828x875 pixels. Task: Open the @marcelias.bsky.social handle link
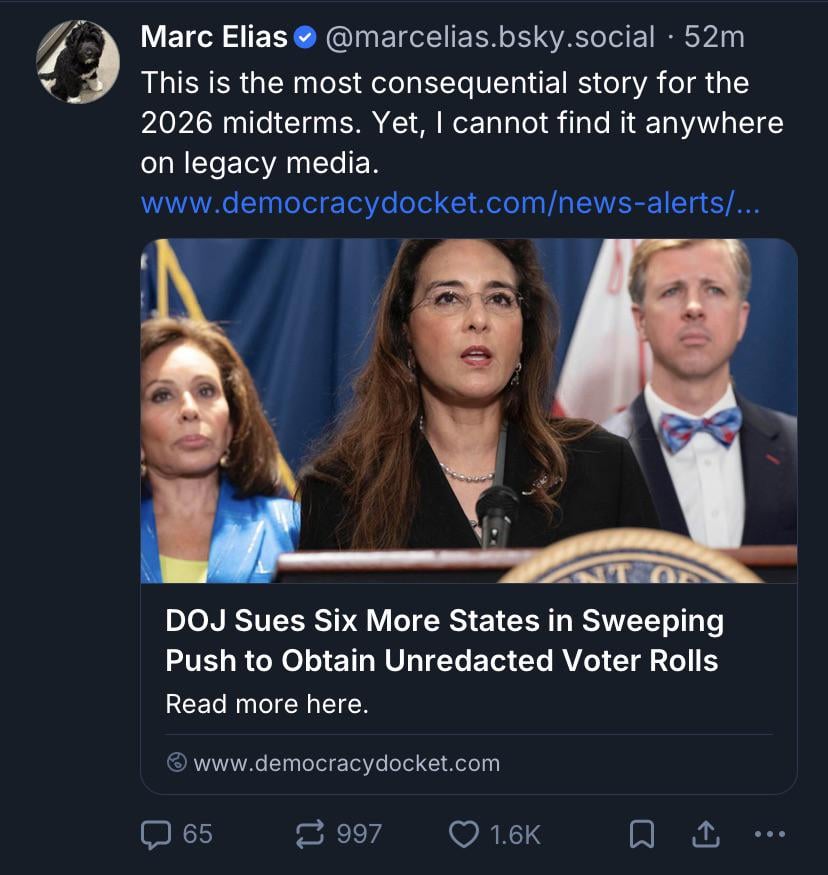coord(490,38)
